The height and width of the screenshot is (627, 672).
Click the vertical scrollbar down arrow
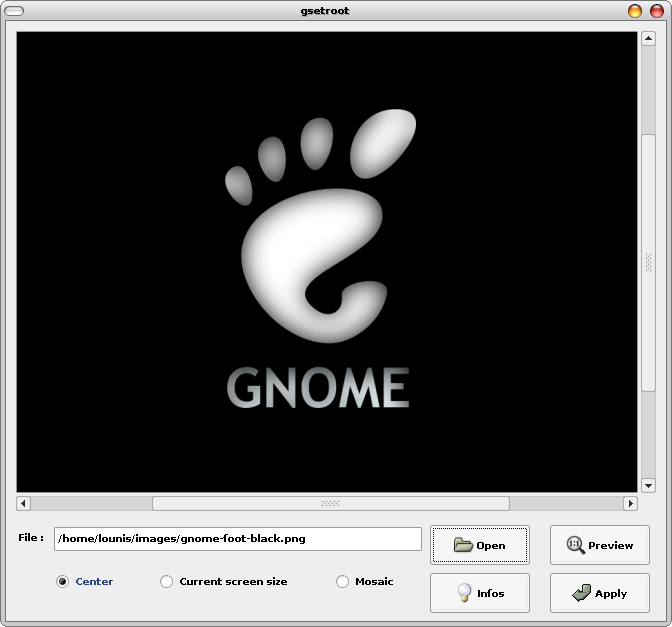(x=648, y=486)
